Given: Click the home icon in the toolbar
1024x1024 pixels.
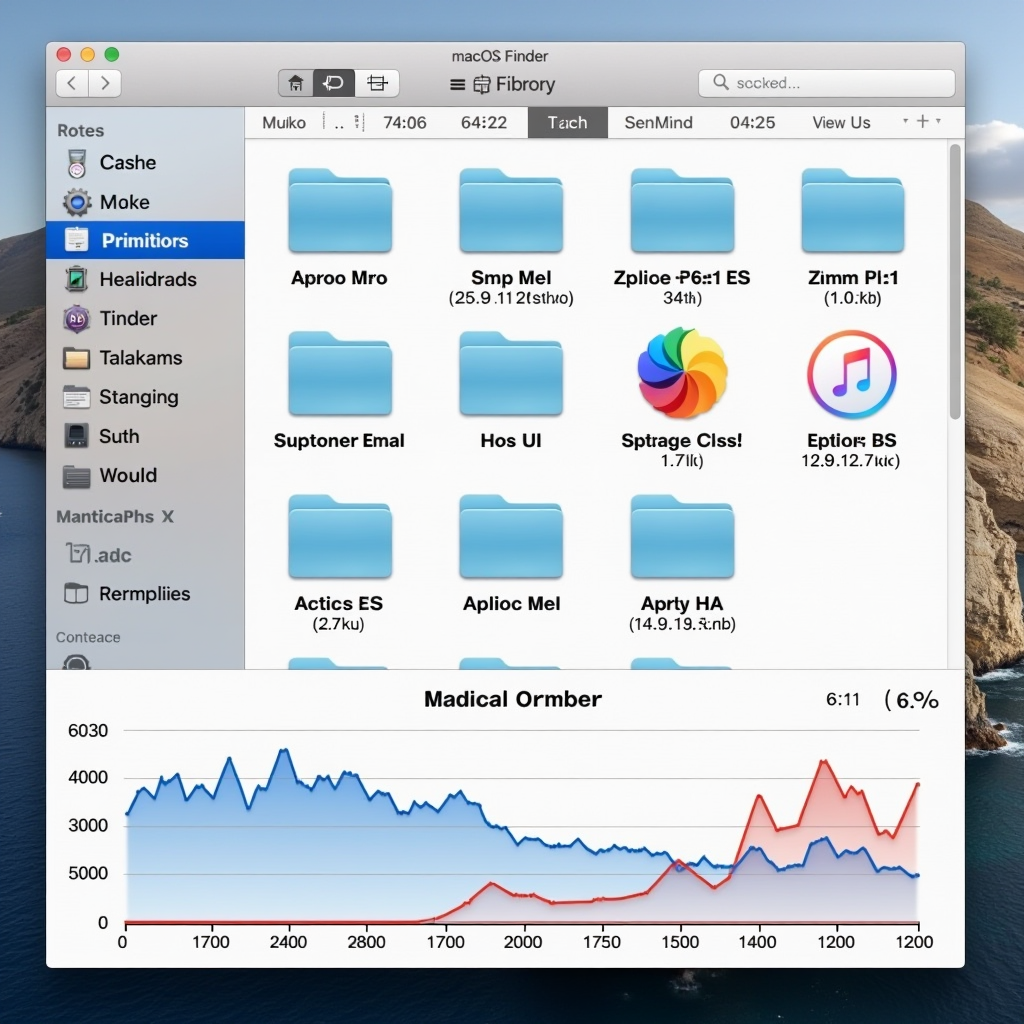Looking at the screenshot, I should pyautogui.click(x=295, y=83).
